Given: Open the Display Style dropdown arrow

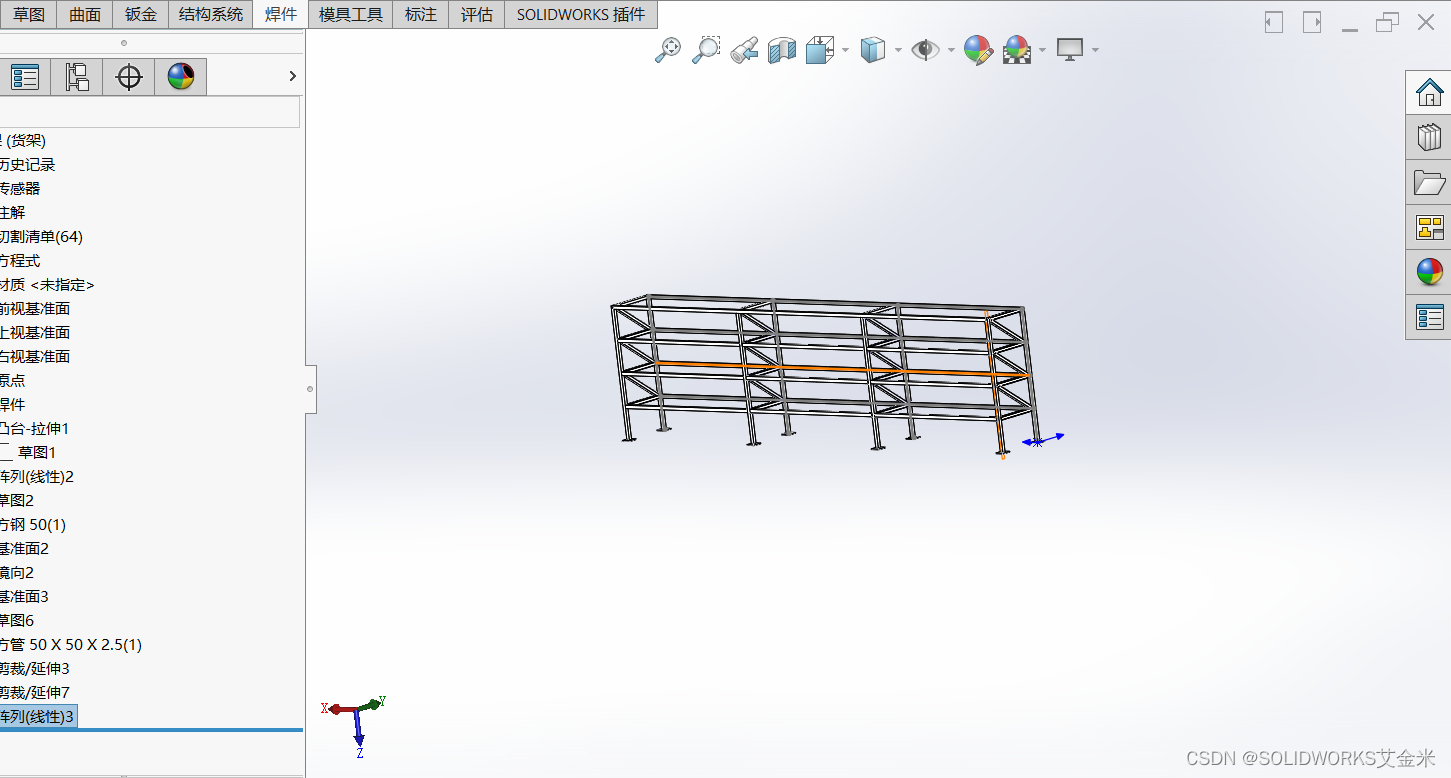Looking at the screenshot, I should (x=898, y=50).
